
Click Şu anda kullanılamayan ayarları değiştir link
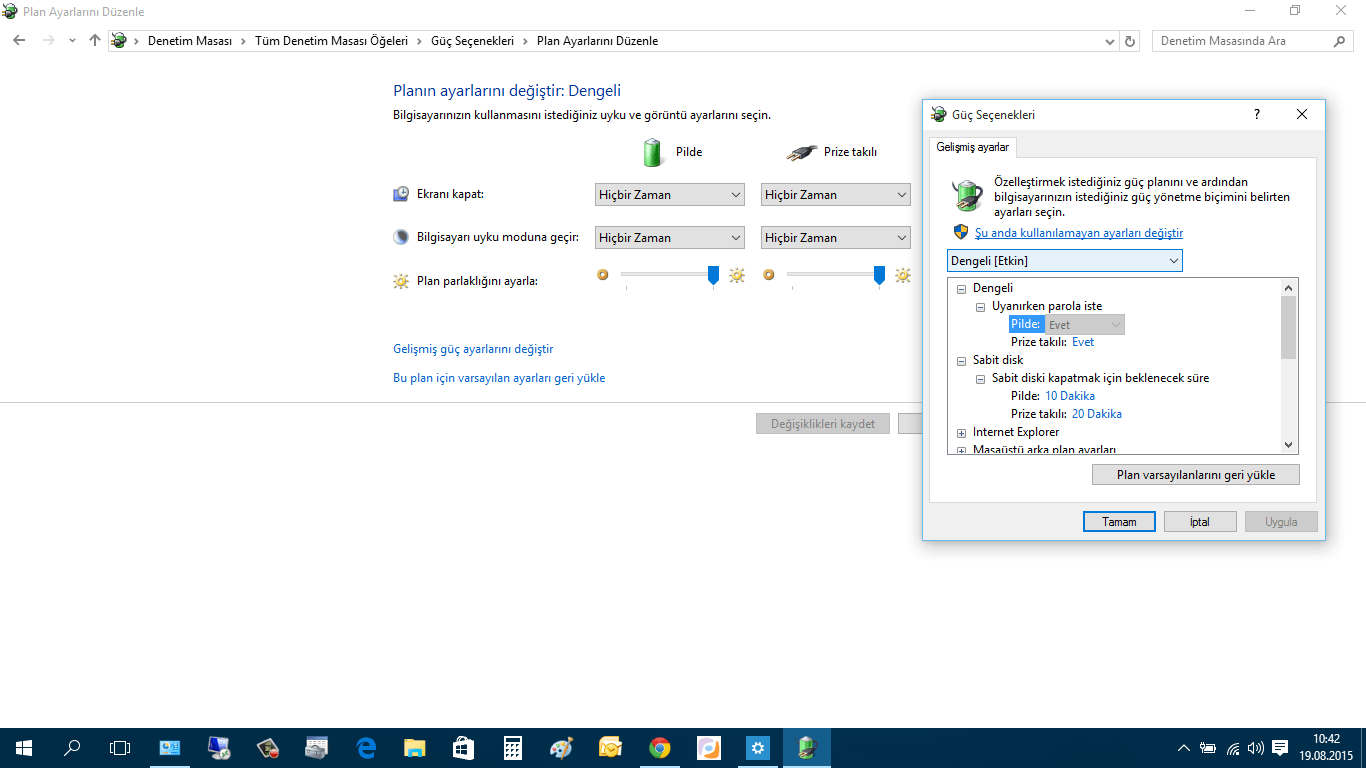pyautogui.click(x=1079, y=233)
